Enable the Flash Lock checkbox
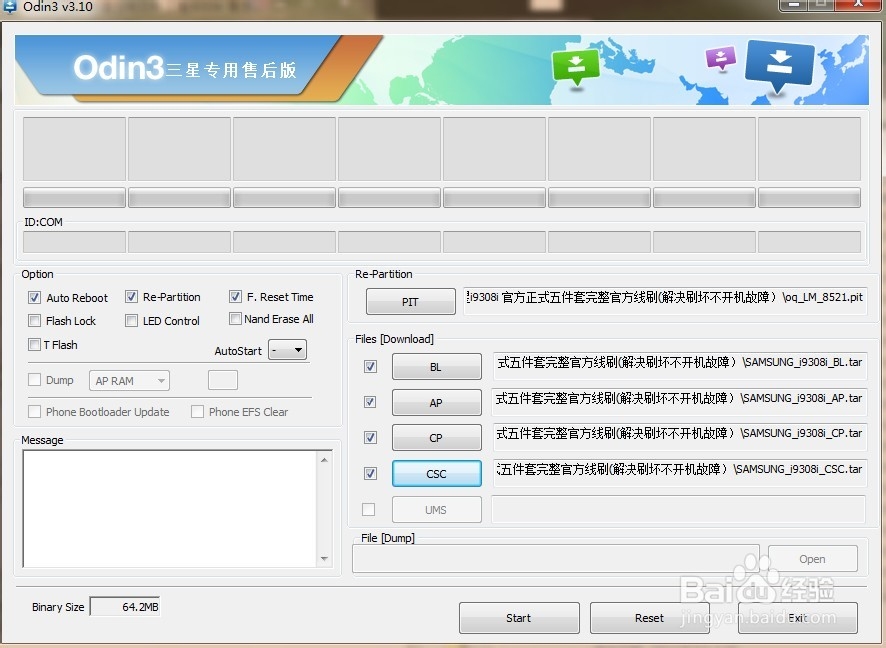 click(x=34, y=321)
